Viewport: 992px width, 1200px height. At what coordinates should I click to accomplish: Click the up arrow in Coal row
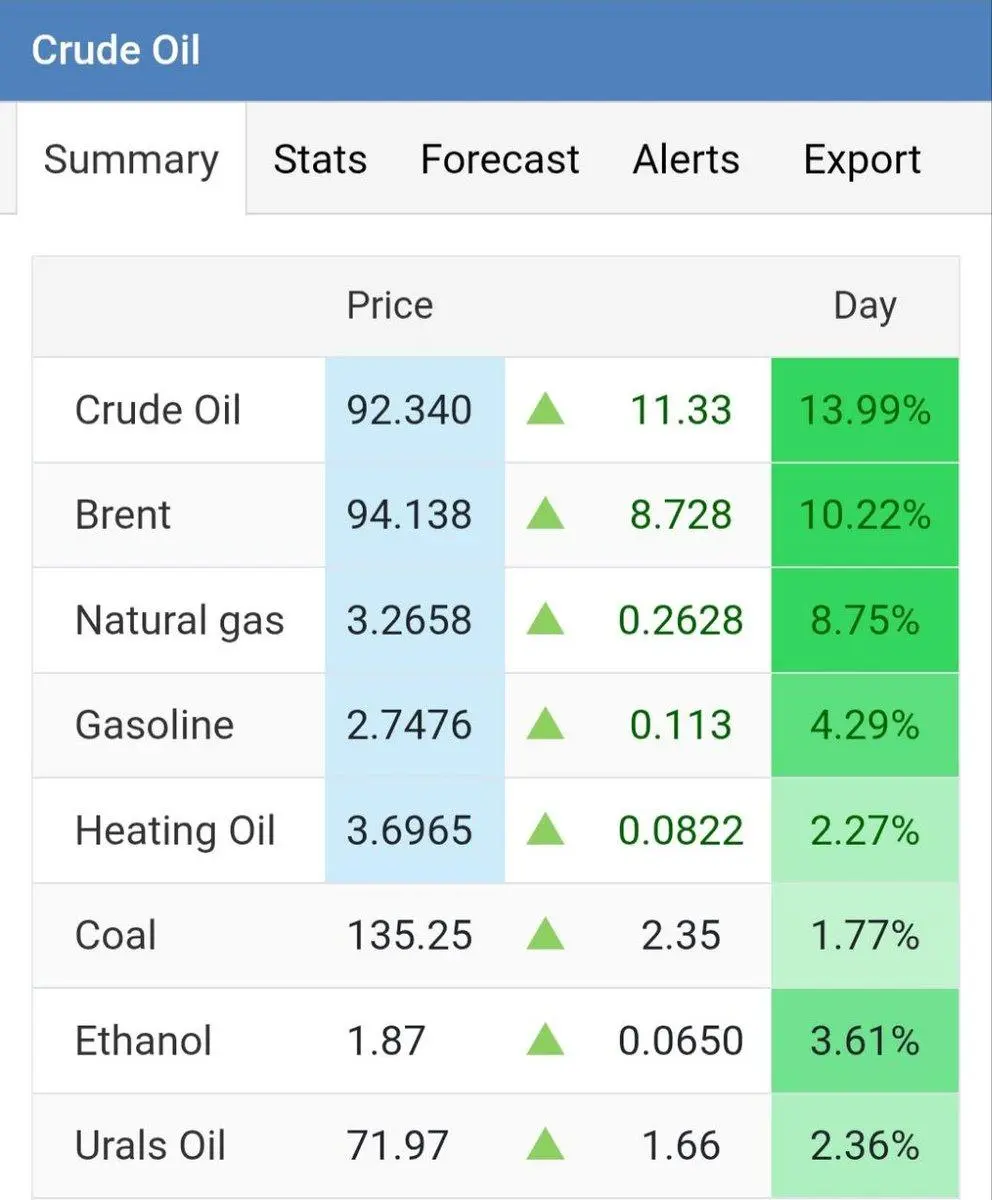coord(545,936)
